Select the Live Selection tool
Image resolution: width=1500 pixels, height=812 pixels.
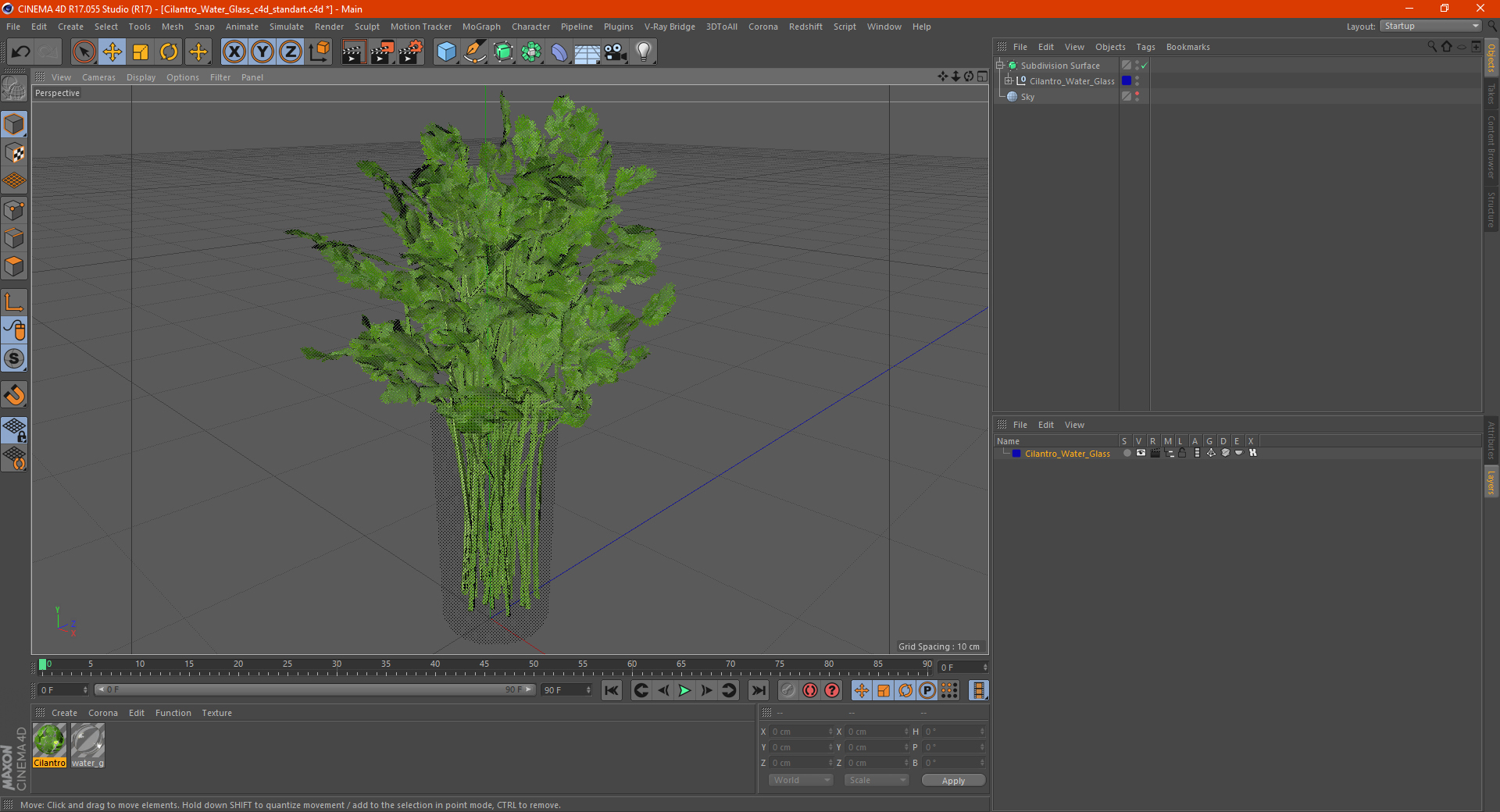pyautogui.click(x=84, y=52)
